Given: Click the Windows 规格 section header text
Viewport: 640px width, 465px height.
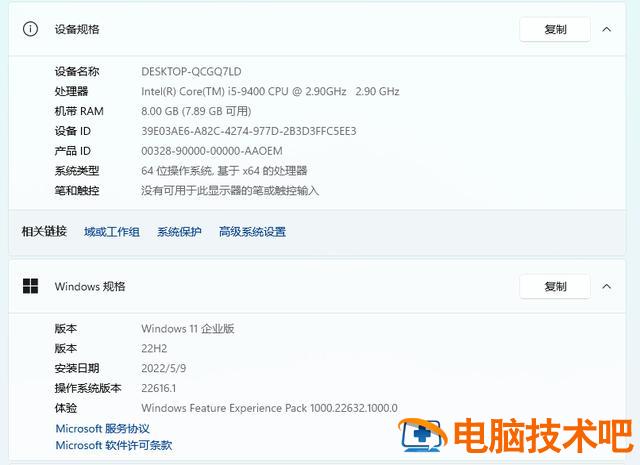Looking at the screenshot, I should tap(90, 287).
